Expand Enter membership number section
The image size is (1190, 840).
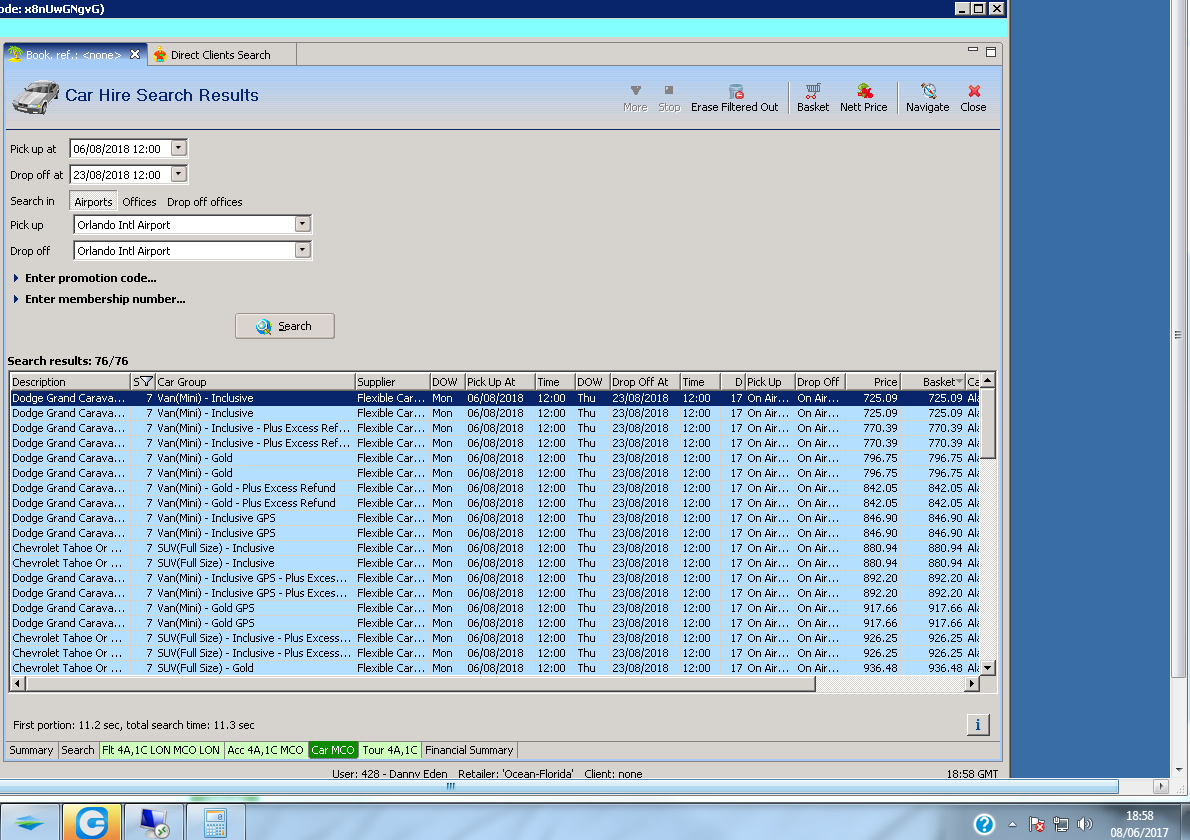(104, 299)
